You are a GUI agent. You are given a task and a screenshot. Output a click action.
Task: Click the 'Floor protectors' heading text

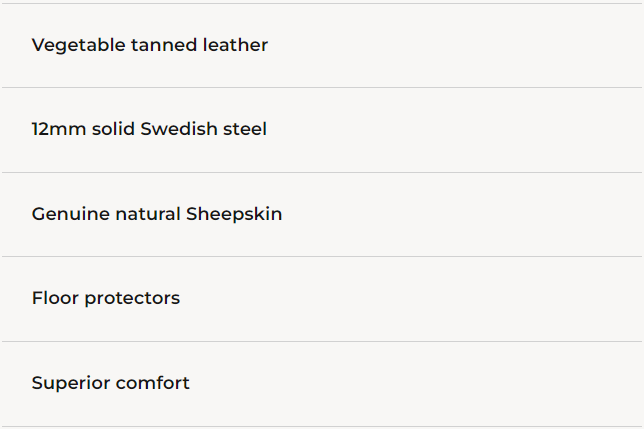106,298
